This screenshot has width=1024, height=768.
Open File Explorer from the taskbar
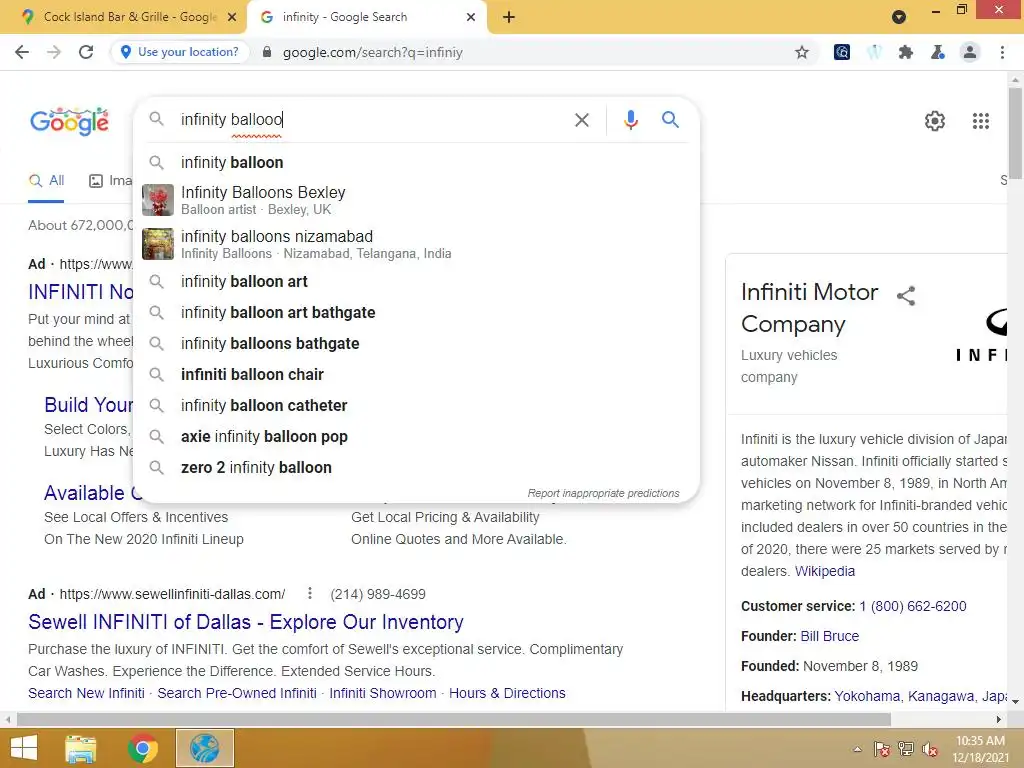click(x=81, y=748)
